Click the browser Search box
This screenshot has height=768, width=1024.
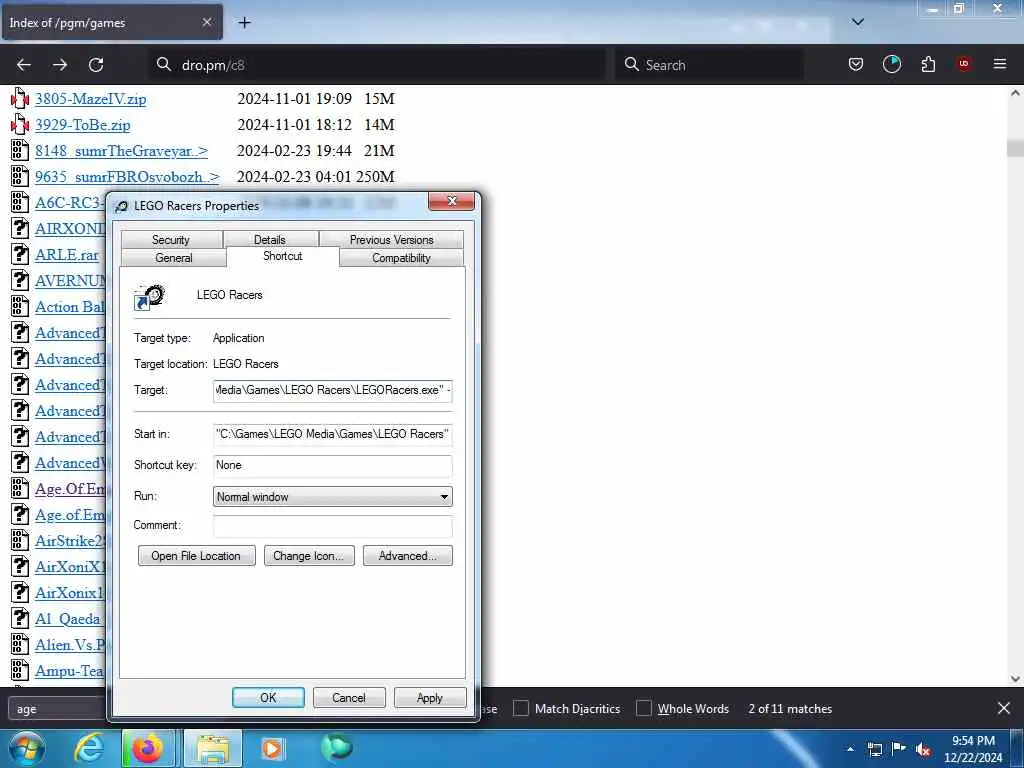[x=709, y=65]
